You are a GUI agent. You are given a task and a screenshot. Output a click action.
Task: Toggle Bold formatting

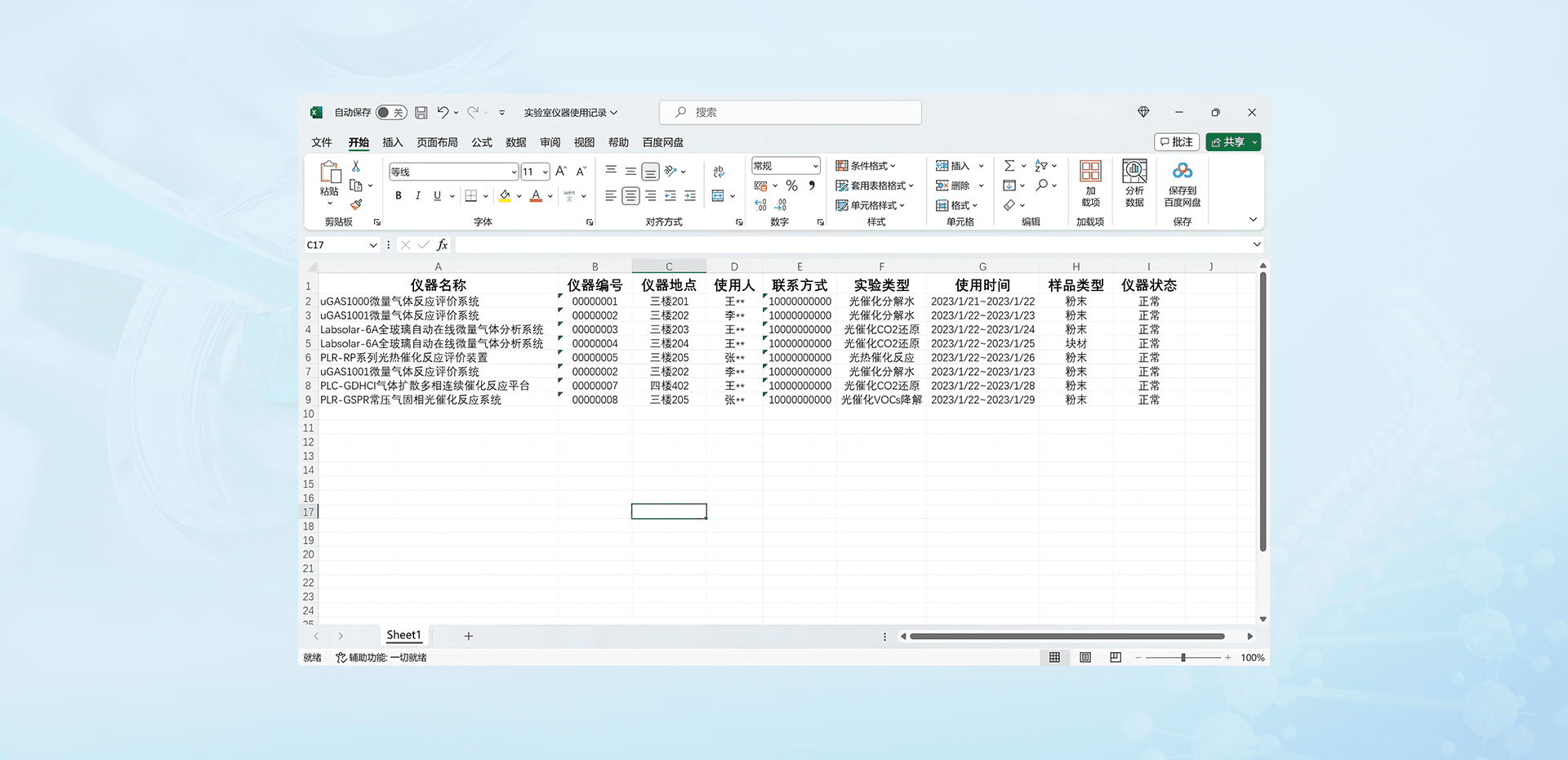click(399, 196)
